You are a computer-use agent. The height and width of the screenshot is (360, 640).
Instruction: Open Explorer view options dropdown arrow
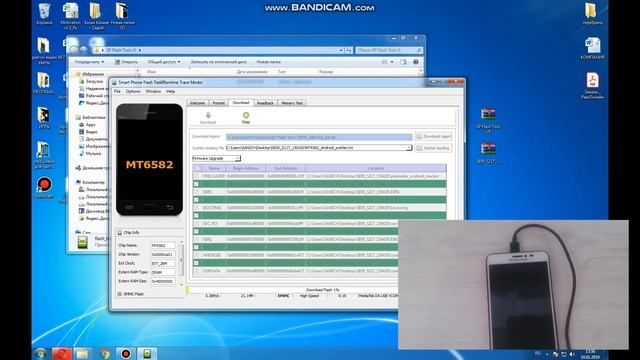pyautogui.click(x=392, y=62)
